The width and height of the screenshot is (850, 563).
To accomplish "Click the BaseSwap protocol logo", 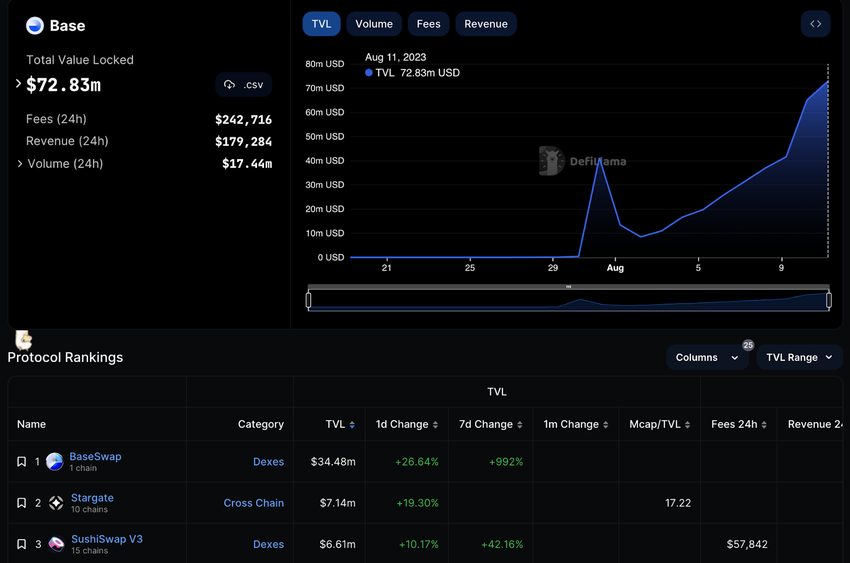I will coord(55,462).
